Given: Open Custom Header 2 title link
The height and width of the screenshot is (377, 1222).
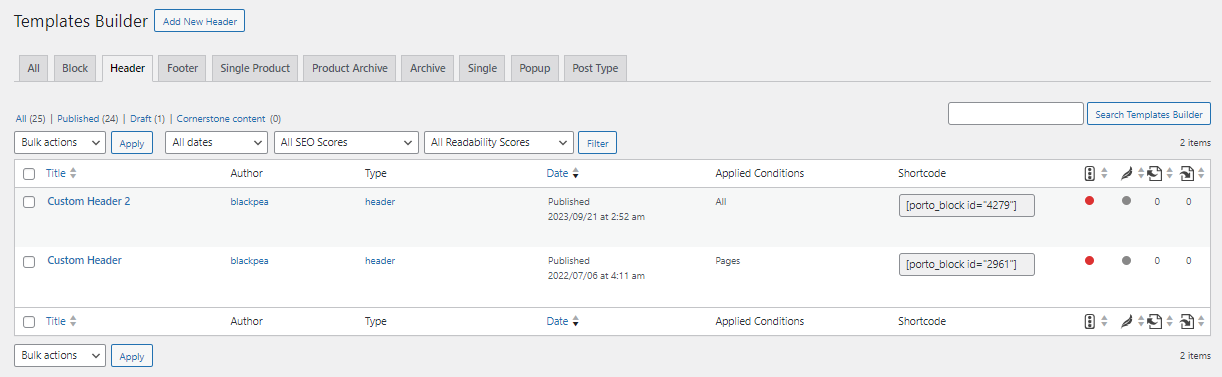Looking at the screenshot, I should click(89, 201).
